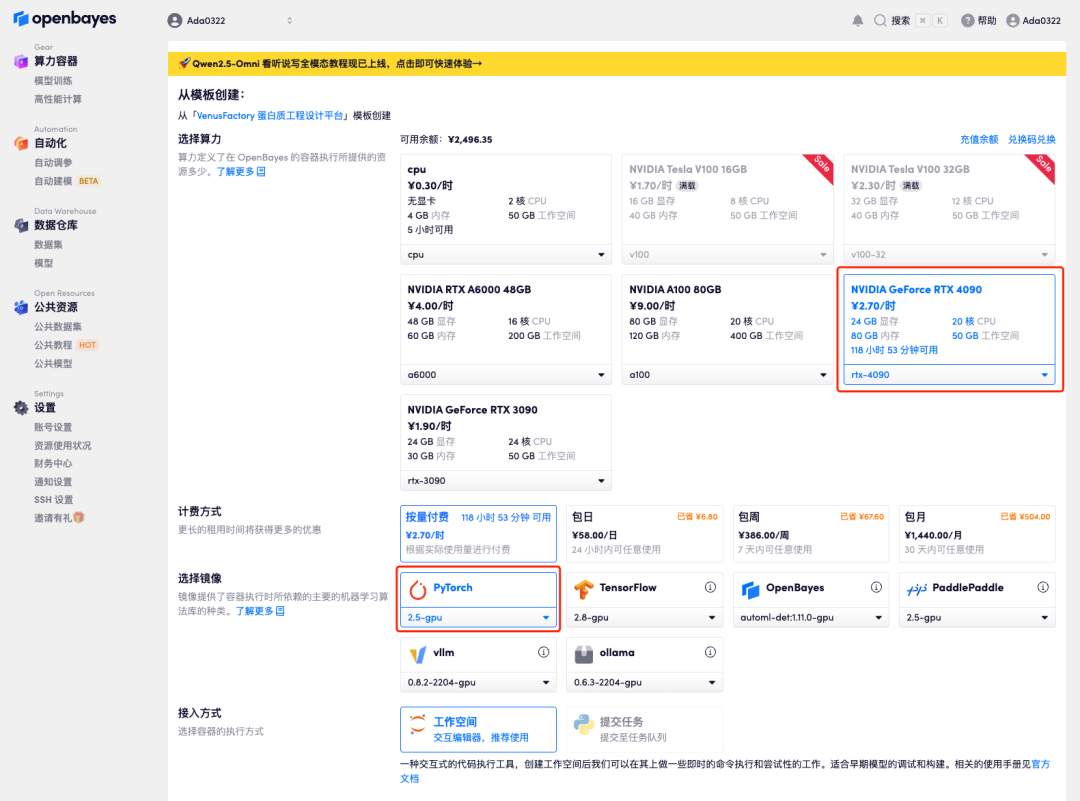This screenshot has height=801, width=1080.
Task: Open the rtx-4090 dropdown
Action: (948, 375)
